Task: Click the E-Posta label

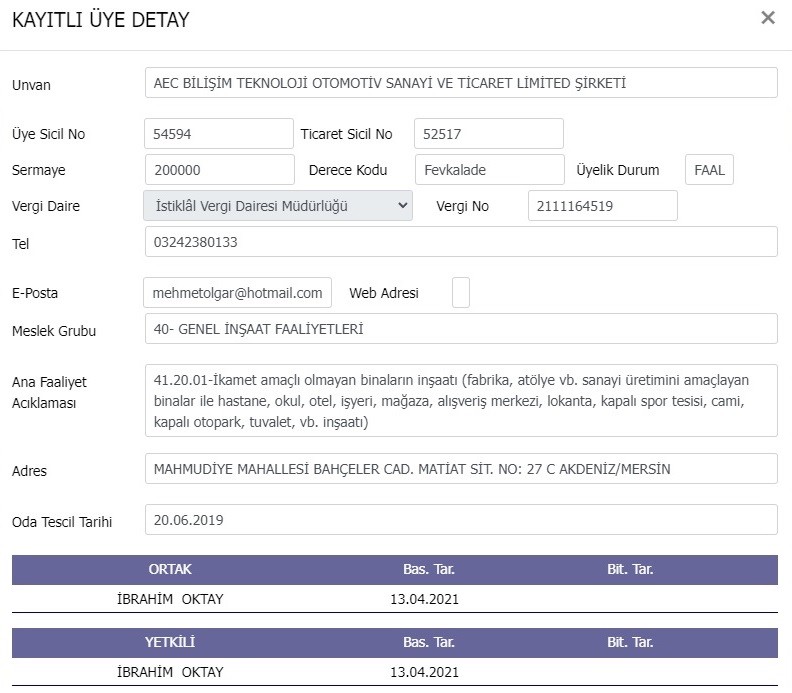Action: [x=35, y=293]
